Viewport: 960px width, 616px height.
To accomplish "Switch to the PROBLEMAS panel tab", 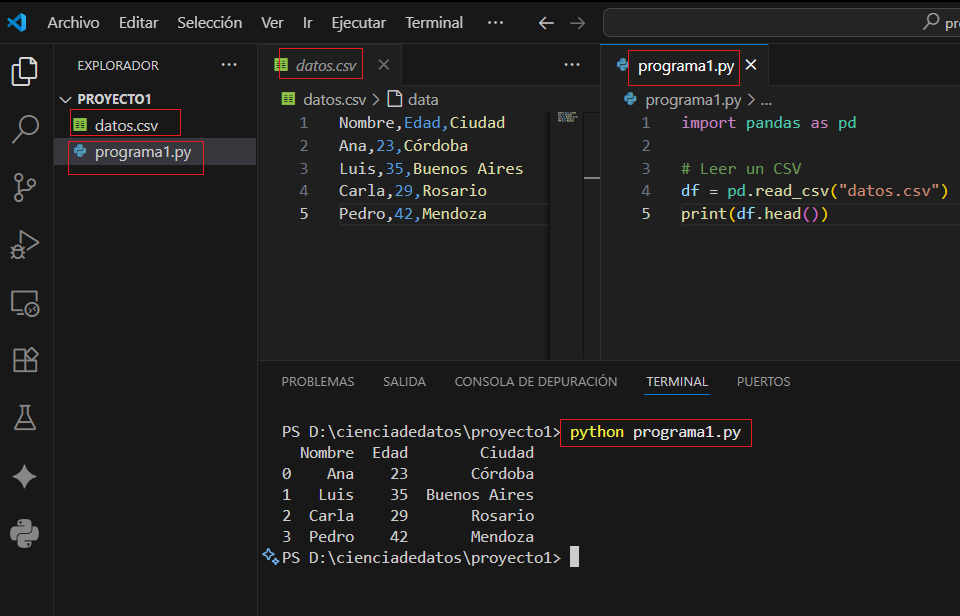I will click(317, 382).
